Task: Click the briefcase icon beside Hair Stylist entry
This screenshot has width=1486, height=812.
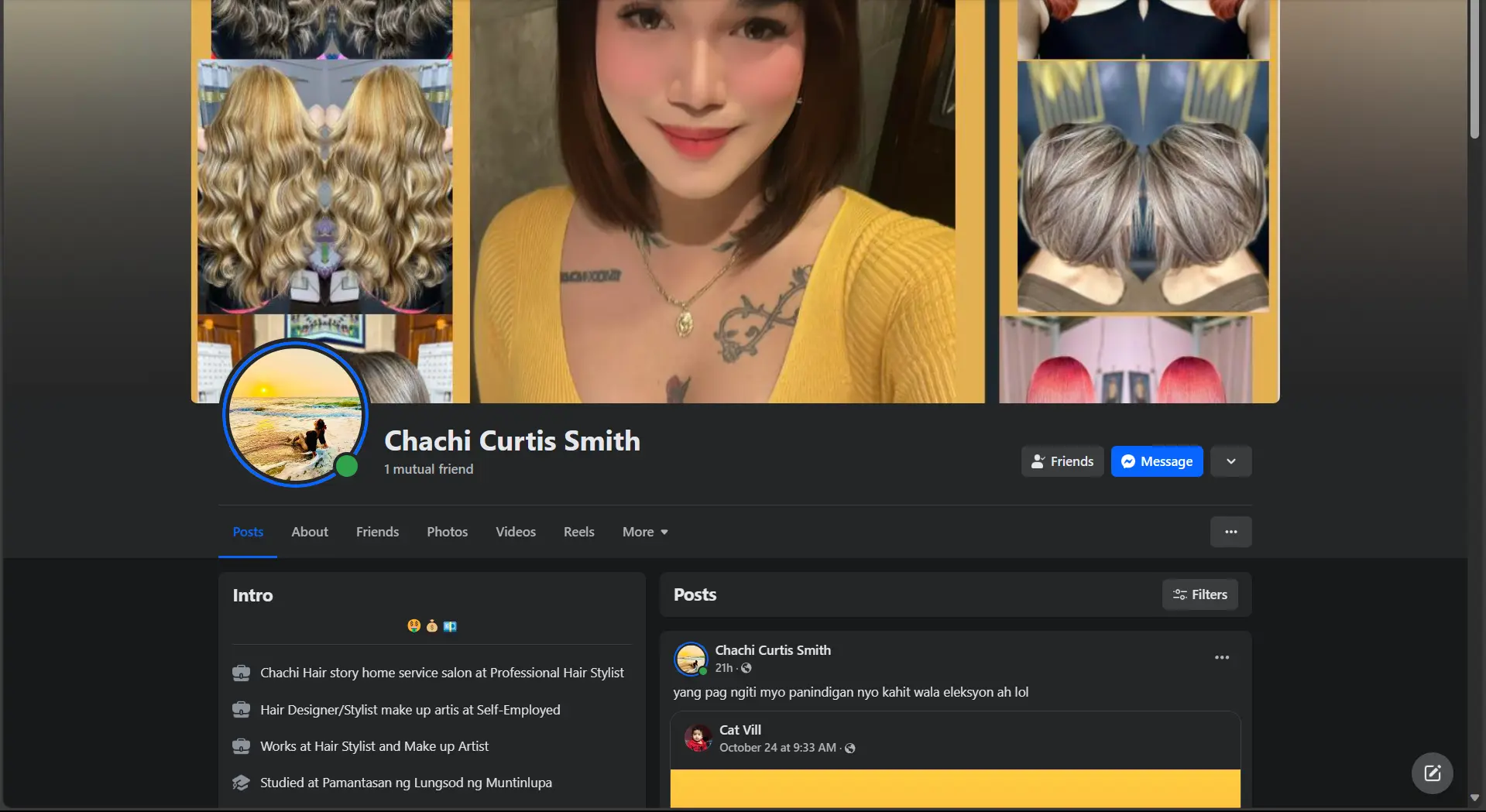Action: pyautogui.click(x=242, y=745)
